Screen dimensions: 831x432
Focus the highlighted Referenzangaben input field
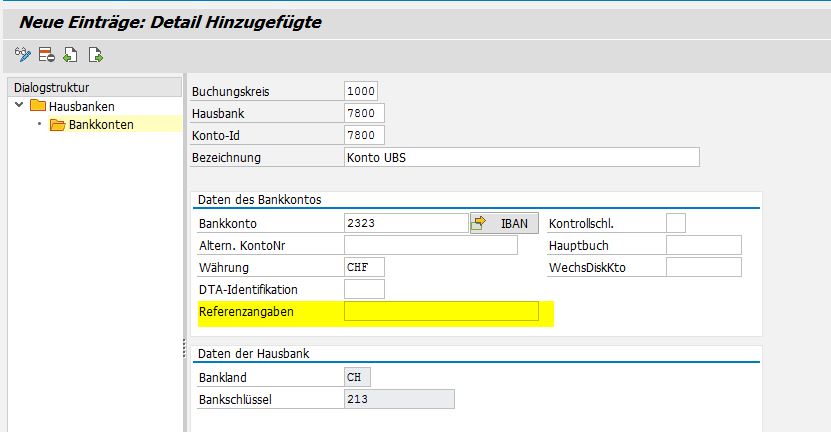pyautogui.click(x=440, y=312)
